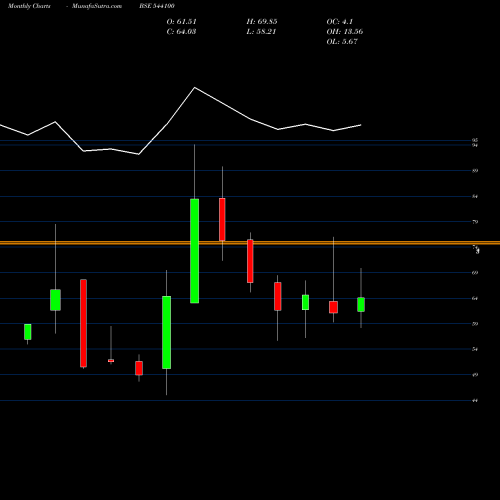Click the open value "O: 61.51"
500x500 pixels.
(x=181, y=22)
